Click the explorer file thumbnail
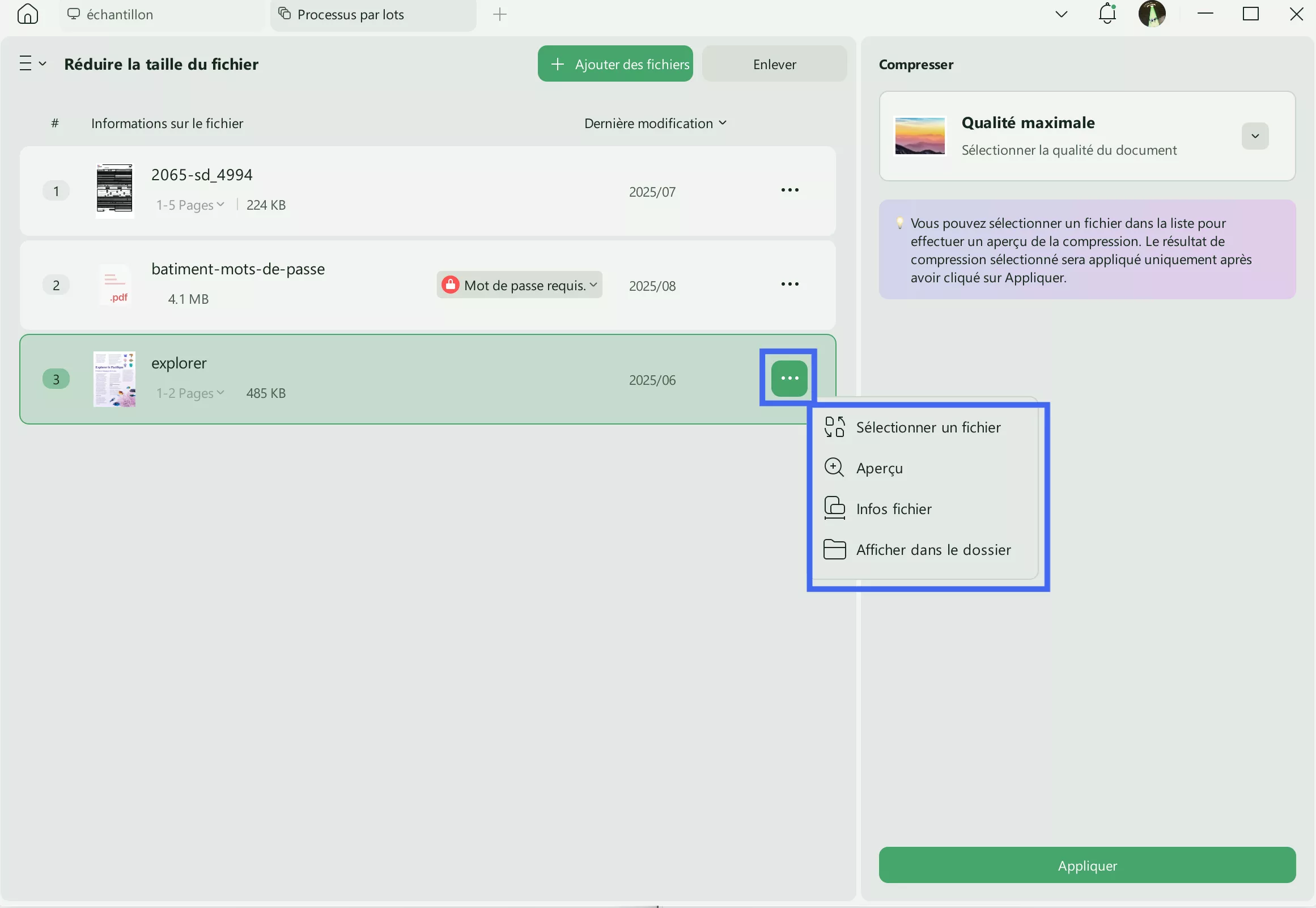The image size is (1316, 908). point(114,379)
